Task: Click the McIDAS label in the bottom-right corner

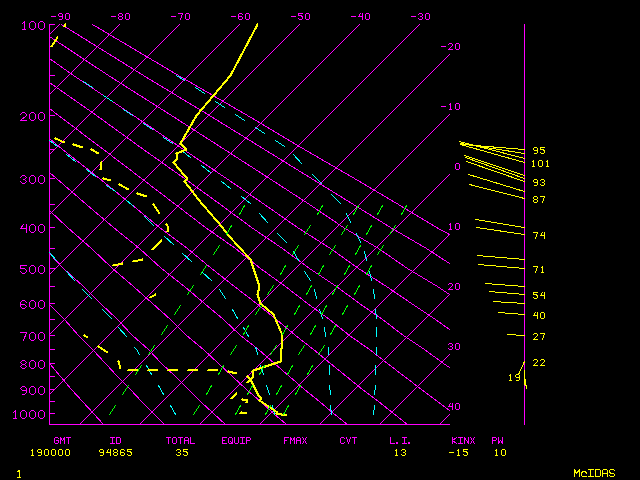Action: (594, 472)
